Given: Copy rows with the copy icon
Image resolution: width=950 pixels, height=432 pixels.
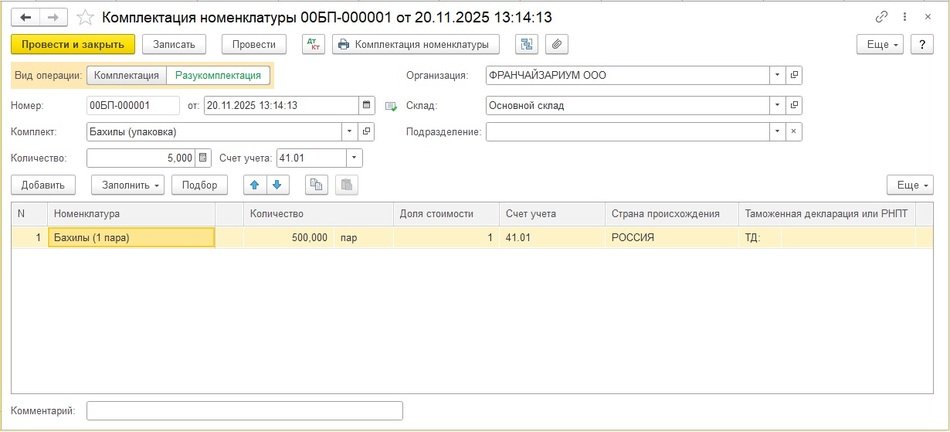Looking at the screenshot, I should 316,185.
